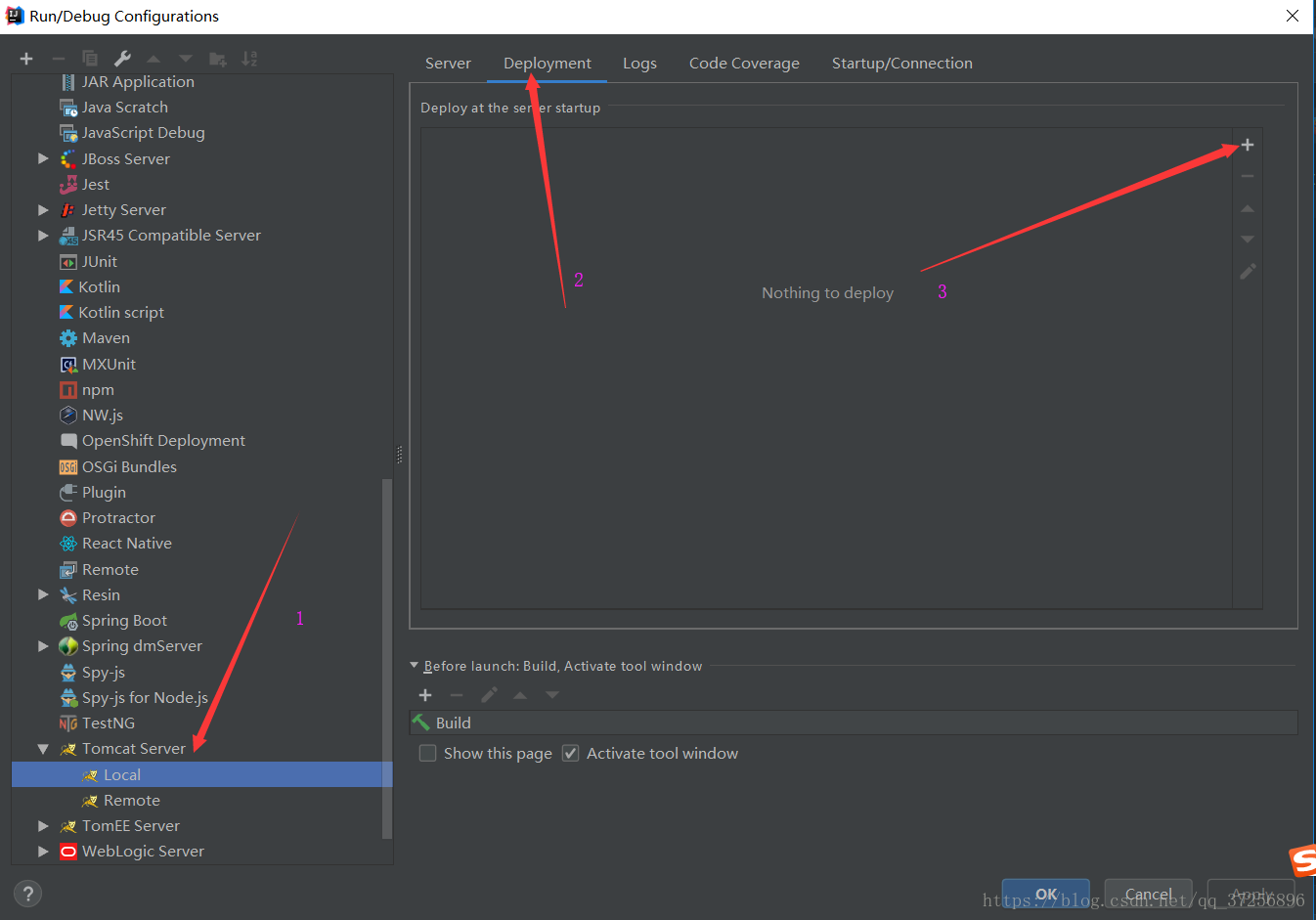Open edit defaults wrench icon
Image resolution: width=1316 pixels, height=920 pixels.
click(122, 59)
